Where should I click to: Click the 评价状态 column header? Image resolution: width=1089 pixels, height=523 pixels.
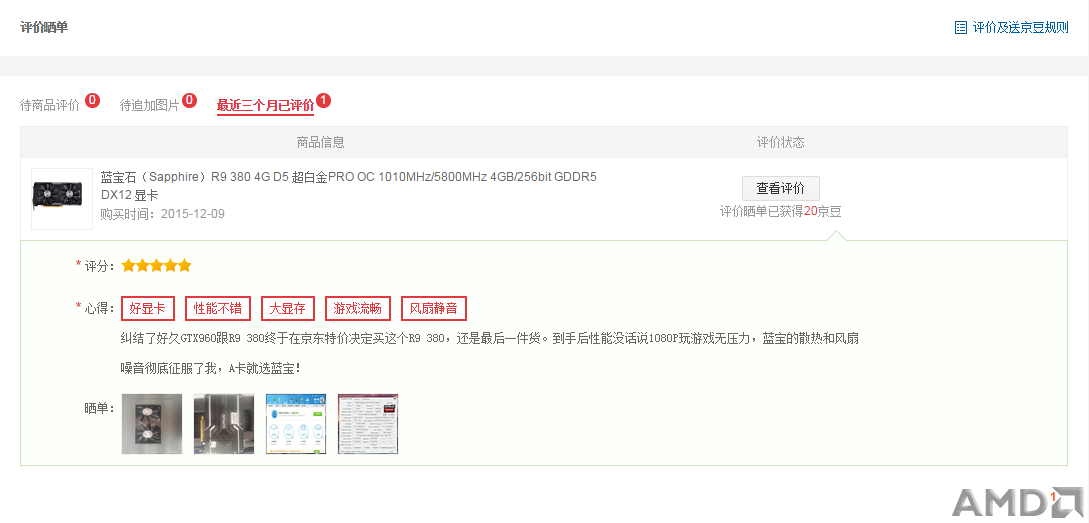[781, 142]
